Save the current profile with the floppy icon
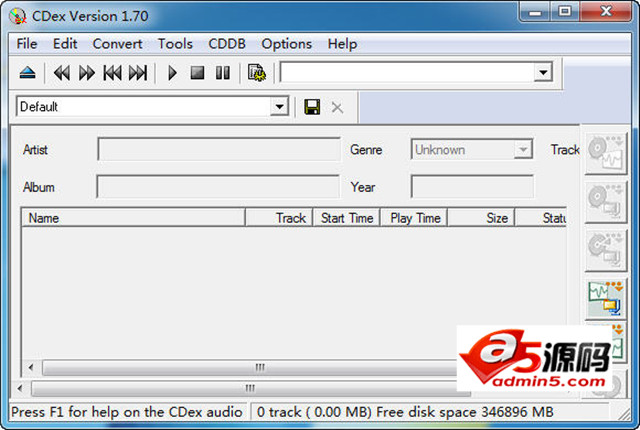 (x=312, y=107)
